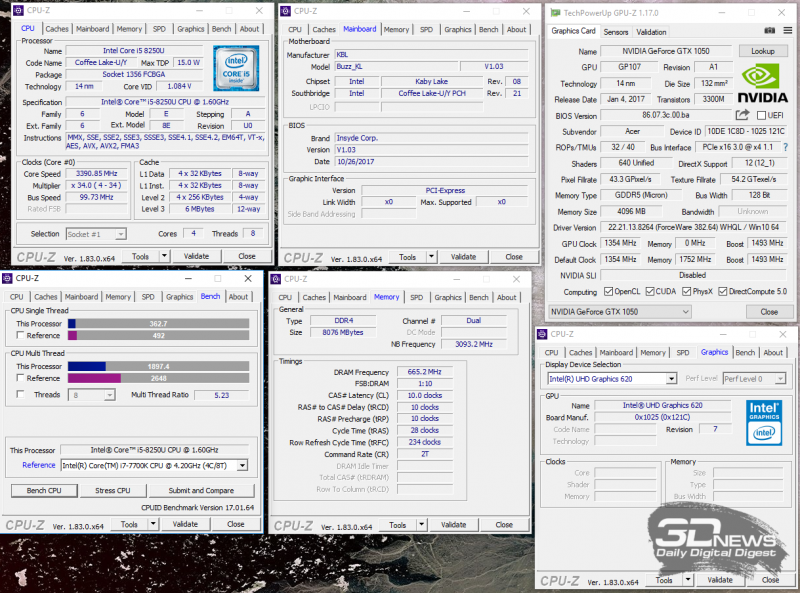Click the GPU-Z title bar icon
Viewport: 800px width, 593px height.
[x=555, y=13]
